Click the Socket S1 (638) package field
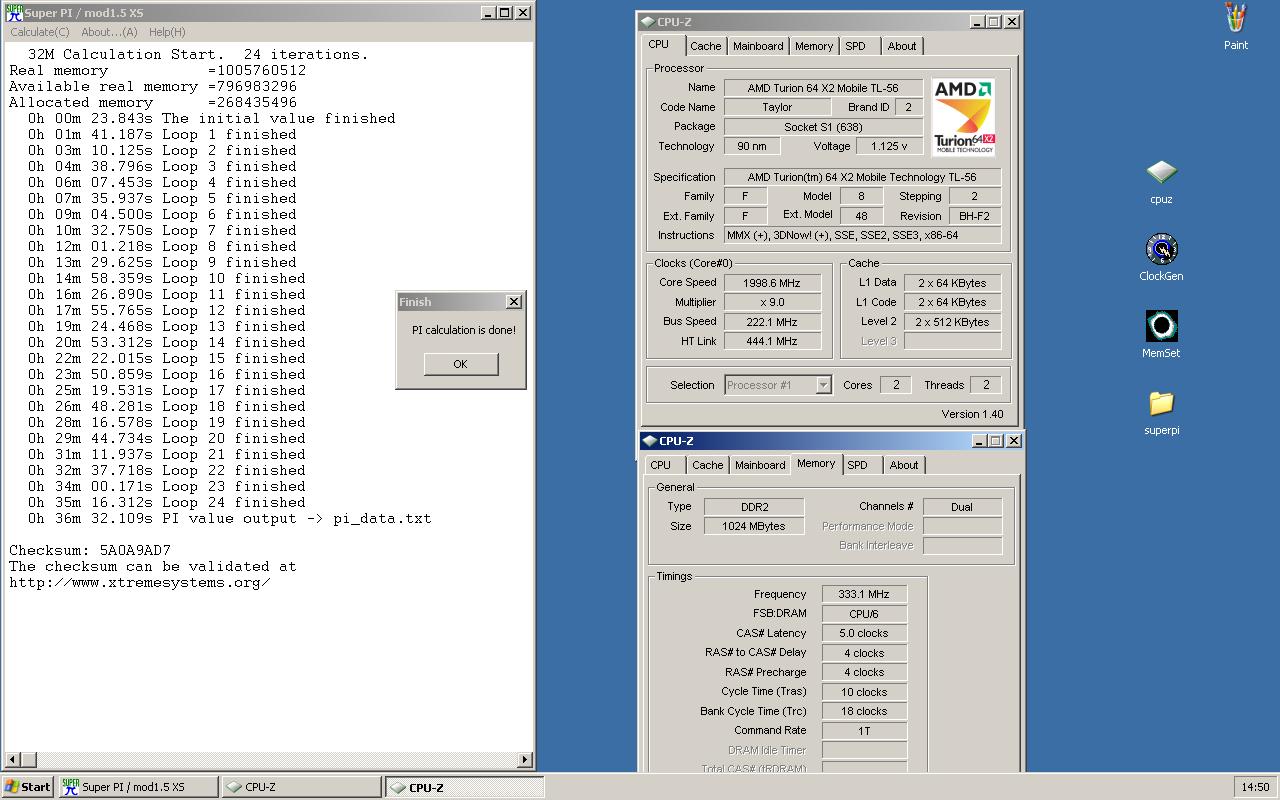 click(823, 127)
